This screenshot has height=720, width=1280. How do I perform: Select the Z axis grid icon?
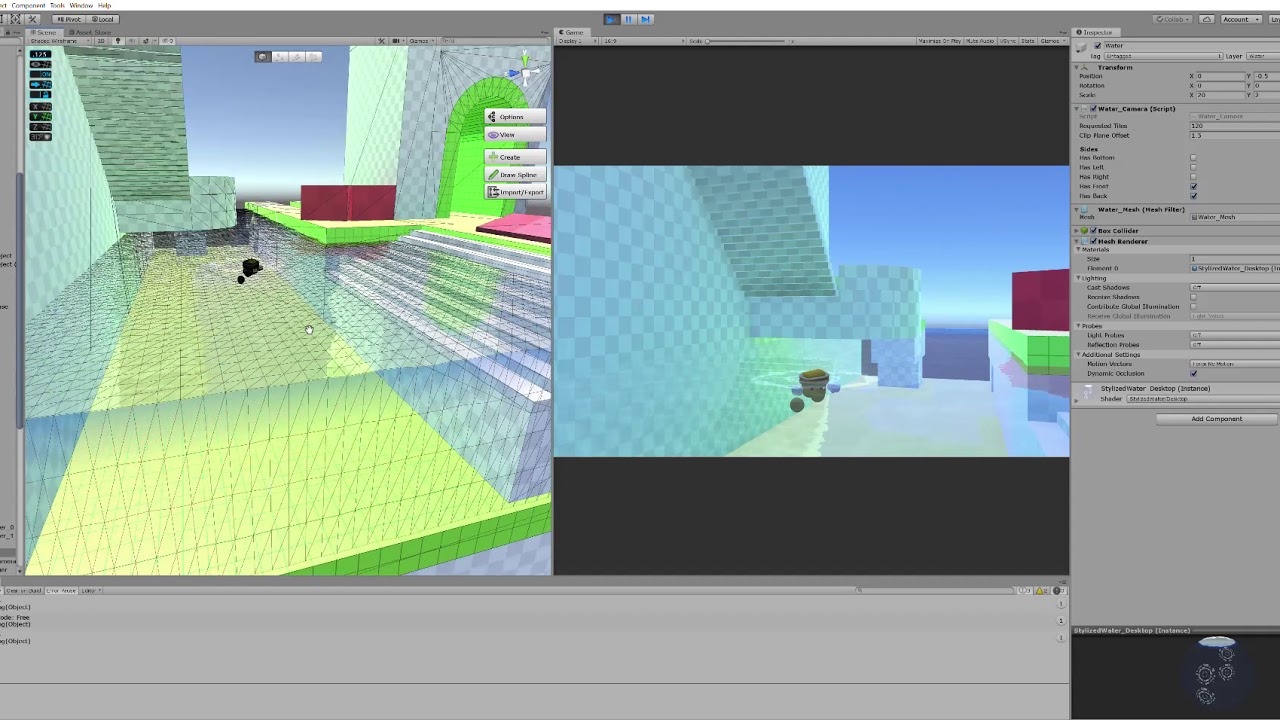click(40, 127)
